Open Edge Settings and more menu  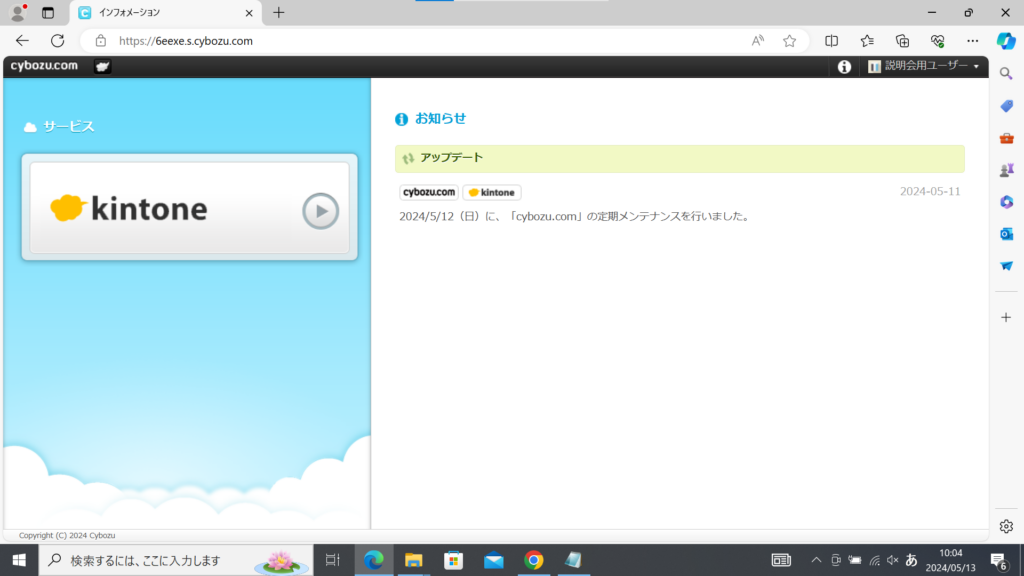pyautogui.click(x=972, y=41)
